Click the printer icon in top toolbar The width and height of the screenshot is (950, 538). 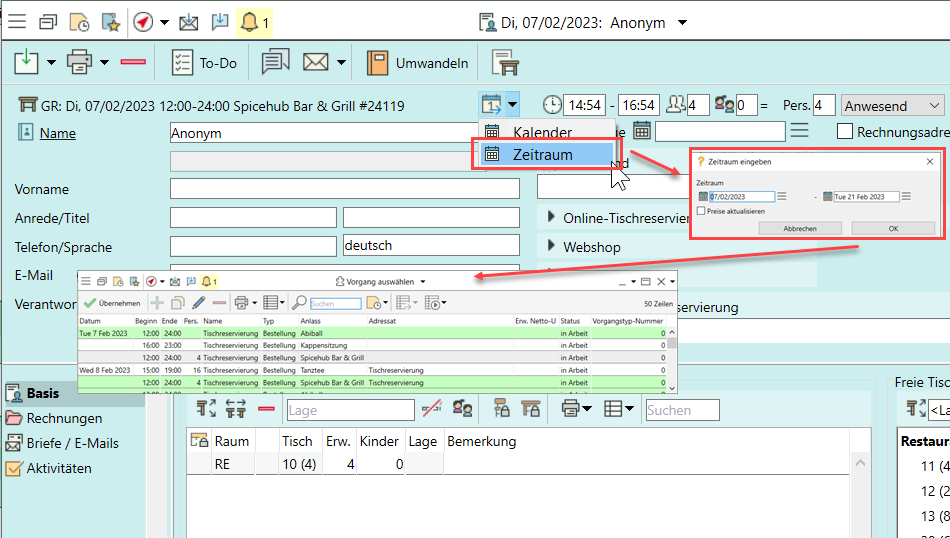tap(80, 63)
